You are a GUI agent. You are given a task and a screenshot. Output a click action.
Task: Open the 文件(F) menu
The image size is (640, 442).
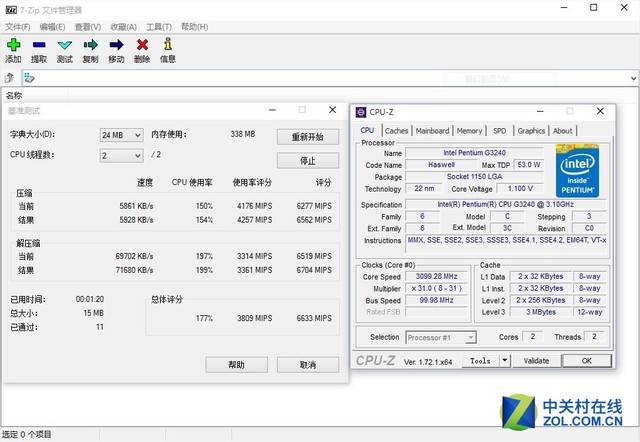18,27
